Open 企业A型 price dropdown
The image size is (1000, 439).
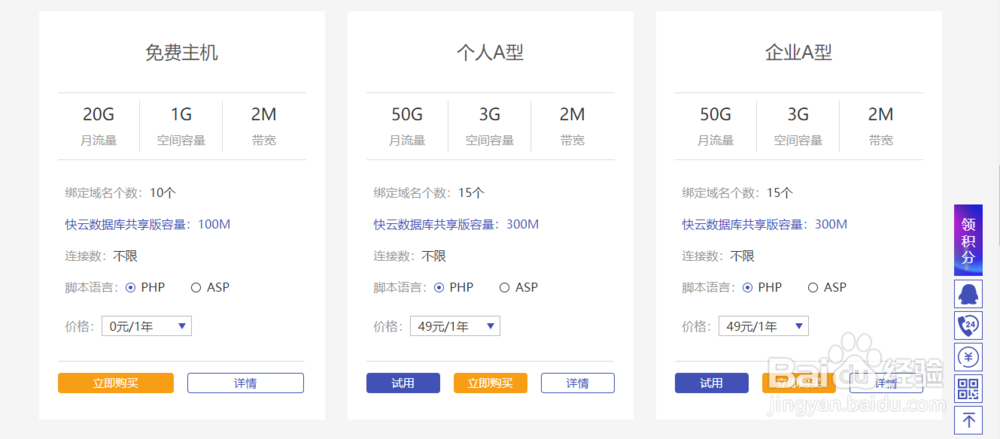[x=763, y=326]
